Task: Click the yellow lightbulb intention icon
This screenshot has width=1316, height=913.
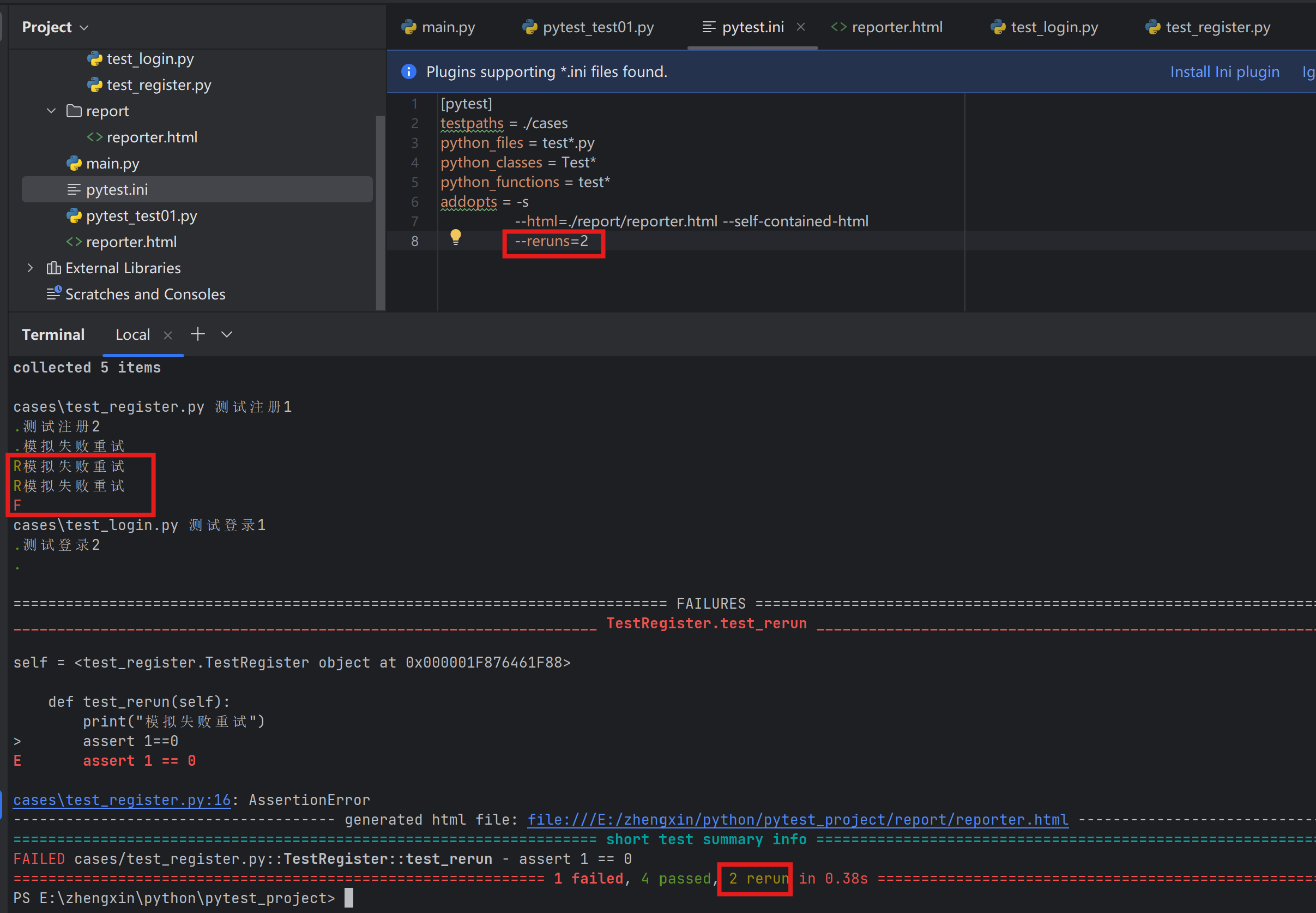Action: [x=455, y=237]
